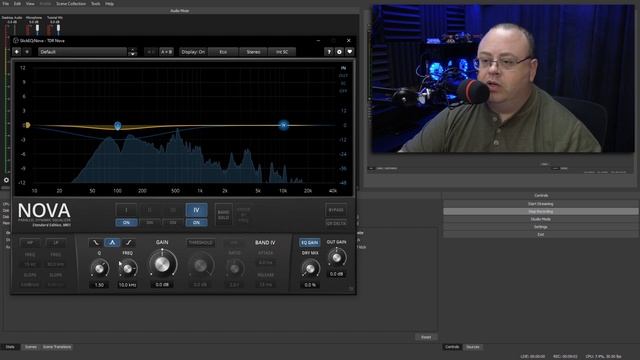Toggle band II on/off switch

click(150, 222)
